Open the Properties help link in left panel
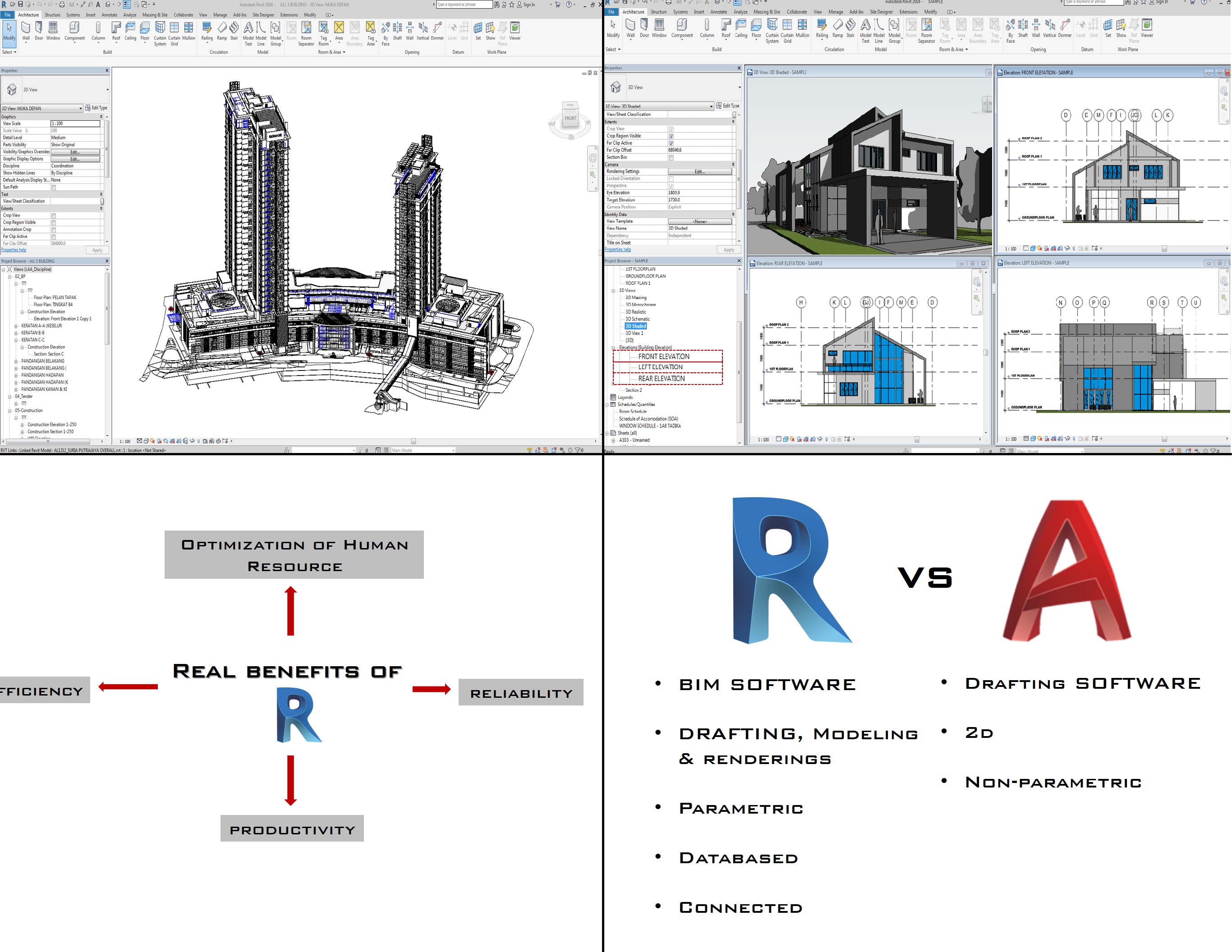 coord(14,251)
